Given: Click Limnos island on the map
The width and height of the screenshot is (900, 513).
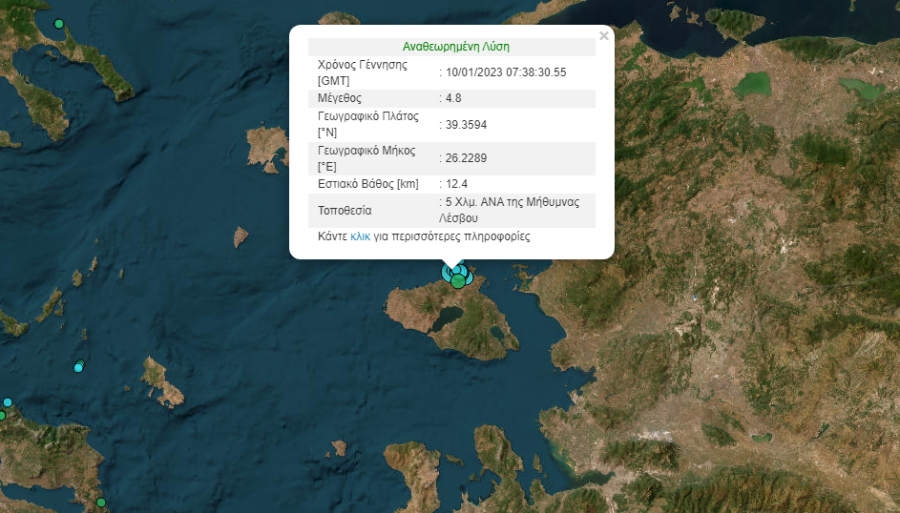Looking at the screenshot, I should click(267, 149).
